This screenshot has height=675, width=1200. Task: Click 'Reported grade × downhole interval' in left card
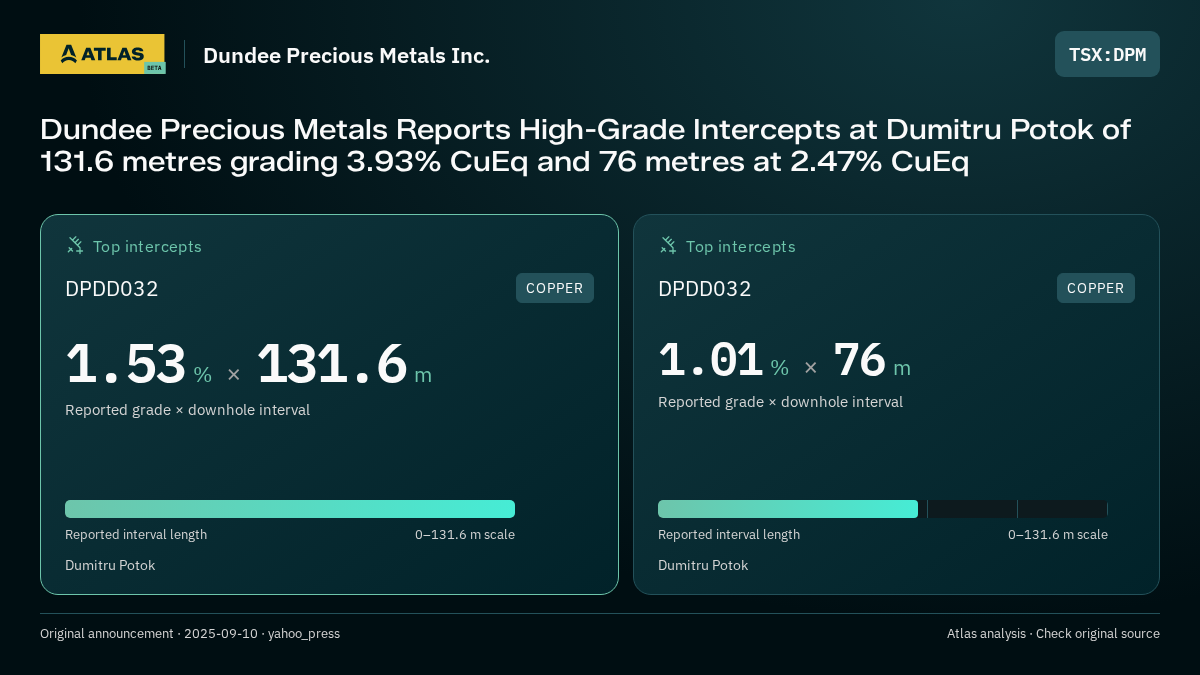point(188,410)
